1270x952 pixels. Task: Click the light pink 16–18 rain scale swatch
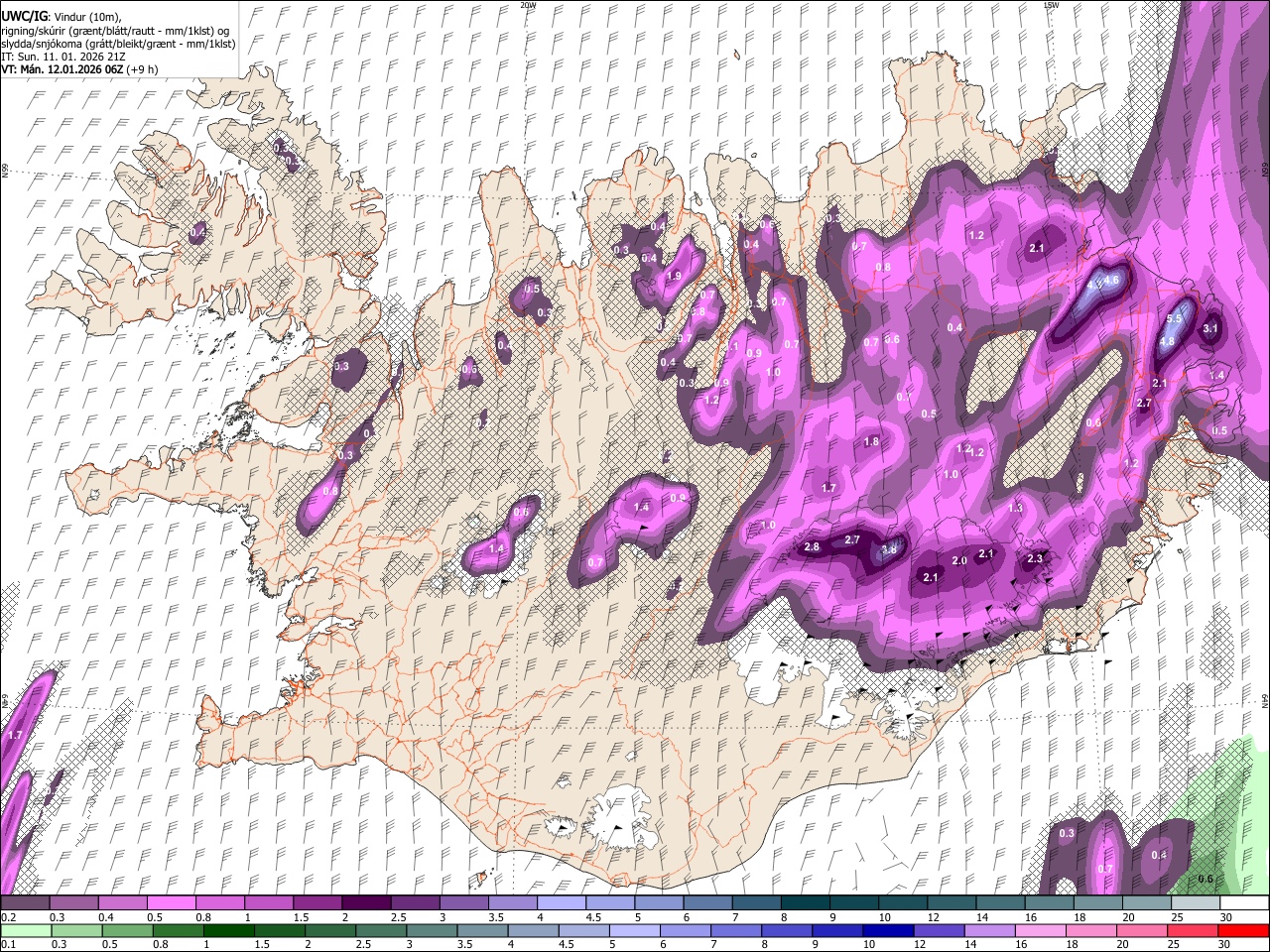(x=1041, y=930)
